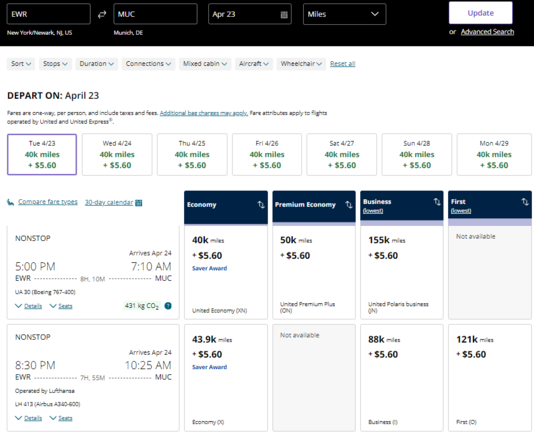Expand the Mixed cabin filter
The image size is (534, 435).
[205, 64]
